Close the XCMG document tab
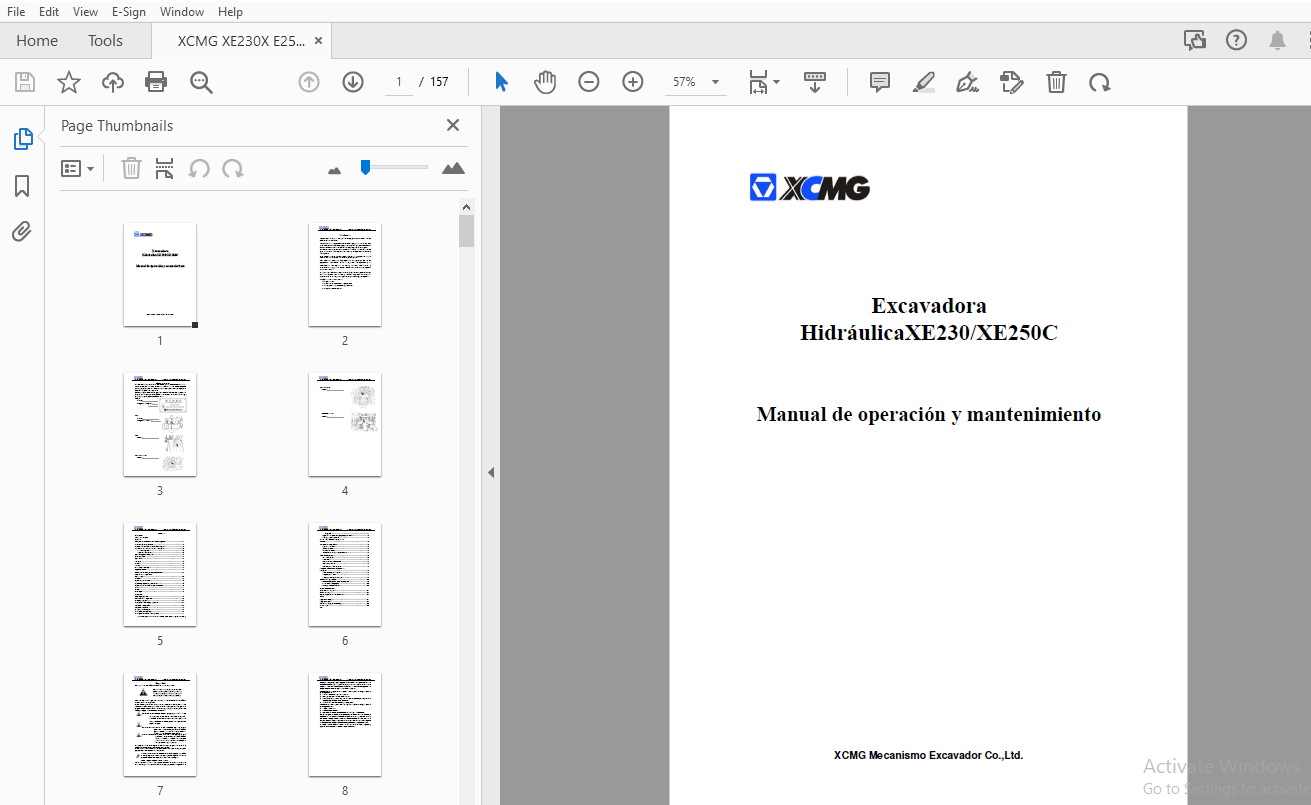The width and height of the screenshot is (1311, 805). (x=319, y=41)
